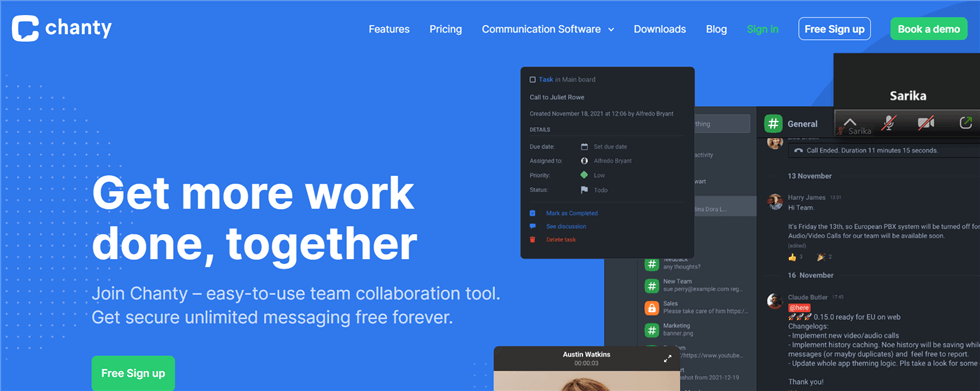Click the General channel hash icon
Image resolution: width=980 pixels, height=391 pixels.
[774, 124]
